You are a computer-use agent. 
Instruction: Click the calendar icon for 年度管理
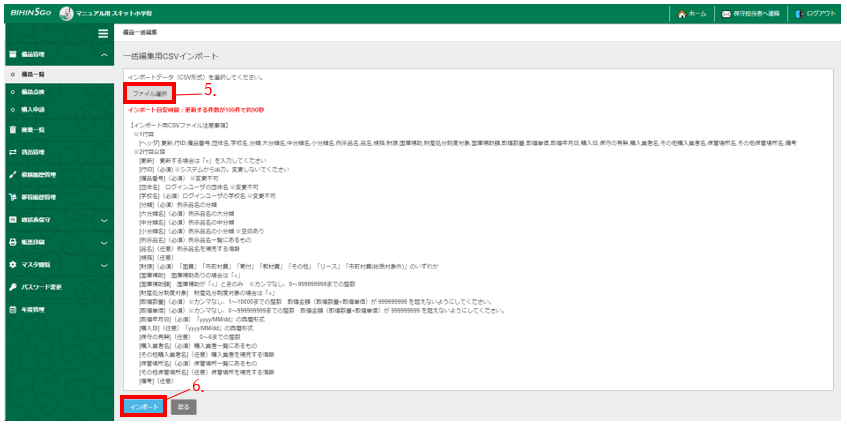coord(12,310)
